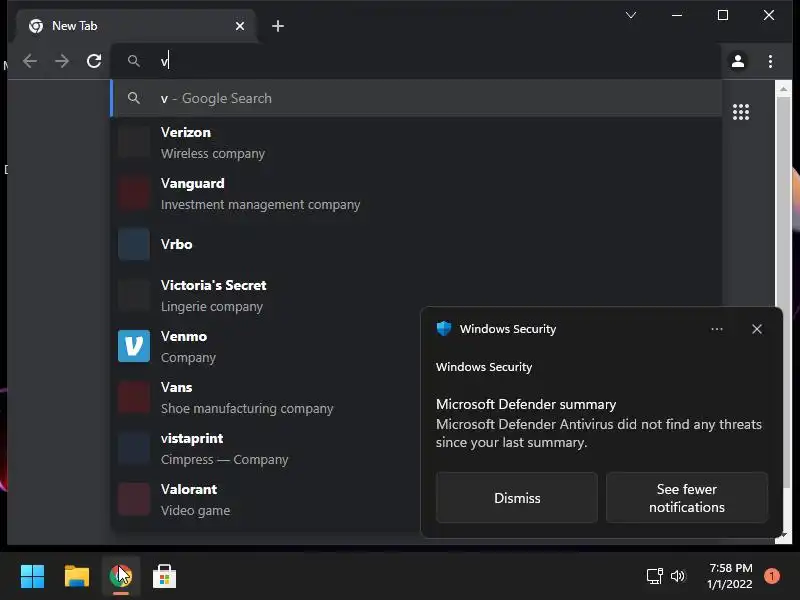800x600 pixels.
Task: Click the Chrome icon in the taskbar
Action: tap(120, 576)
